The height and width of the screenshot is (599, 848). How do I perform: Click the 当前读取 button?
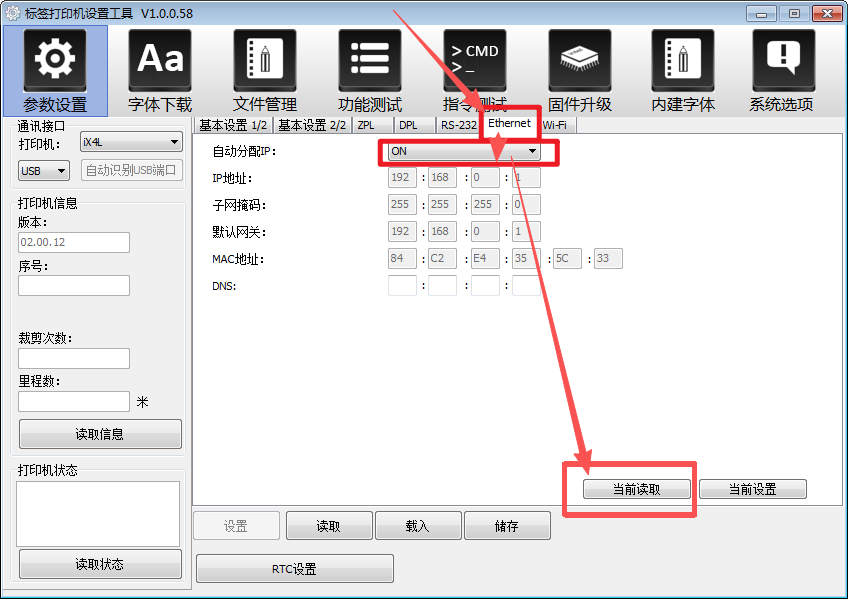click(x=637, y=489)
